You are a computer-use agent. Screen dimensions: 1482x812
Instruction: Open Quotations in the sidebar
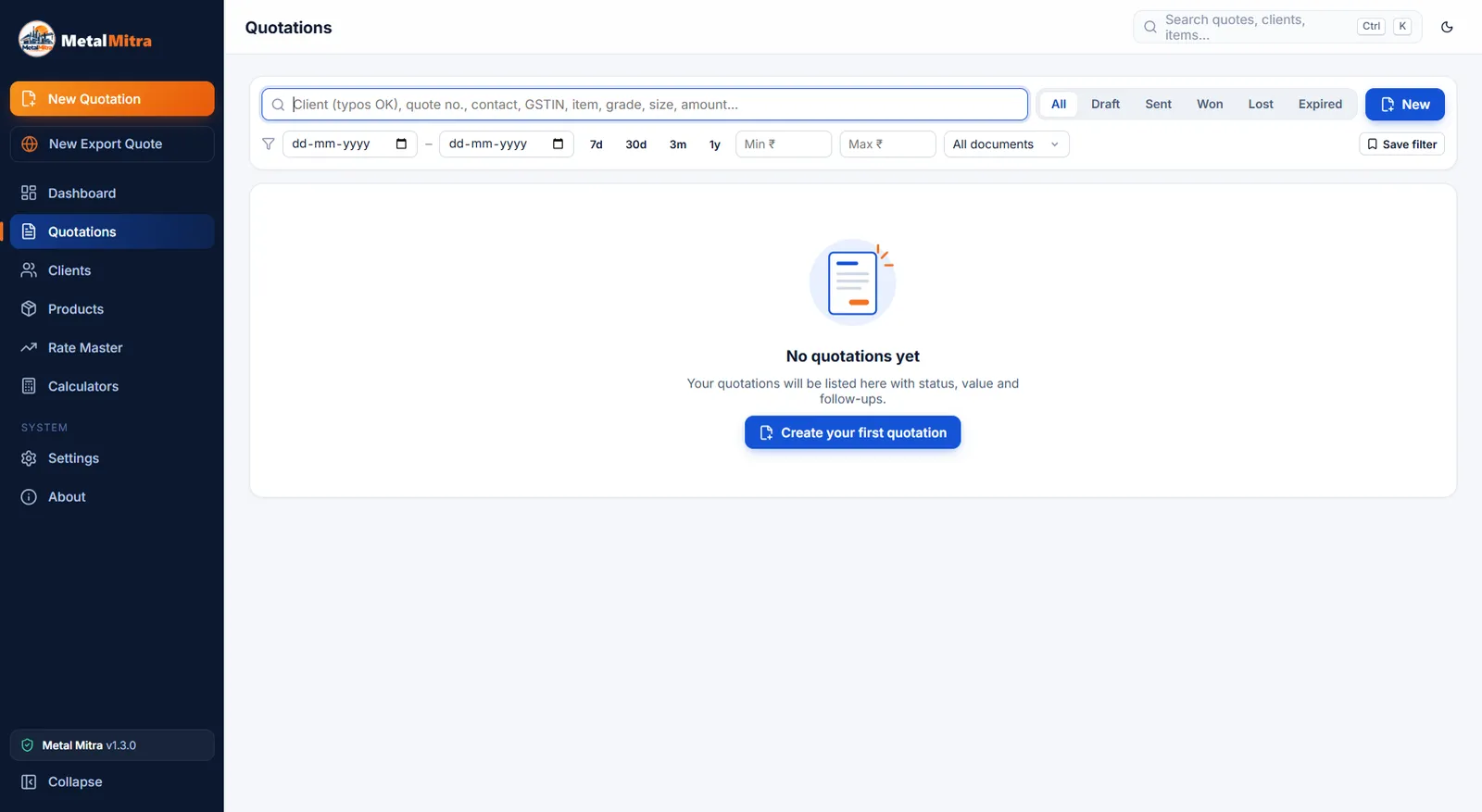click(x=112, y=231)
